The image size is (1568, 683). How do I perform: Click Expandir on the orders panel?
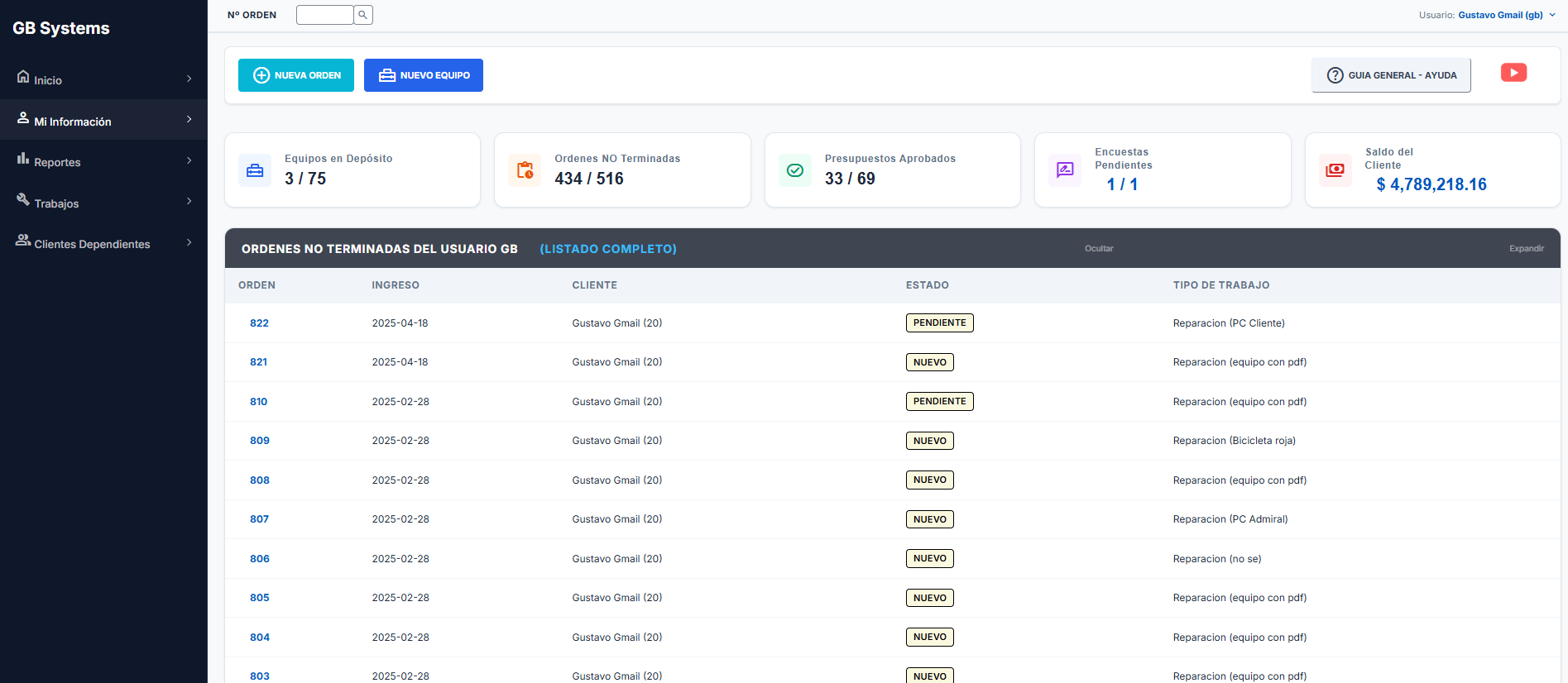[1527, 248]
